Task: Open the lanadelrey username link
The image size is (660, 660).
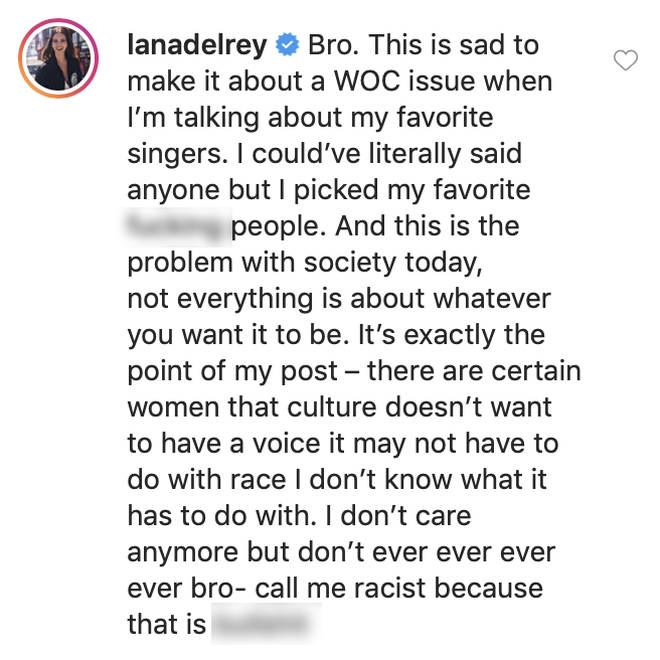Action: [x=197, y=45]
